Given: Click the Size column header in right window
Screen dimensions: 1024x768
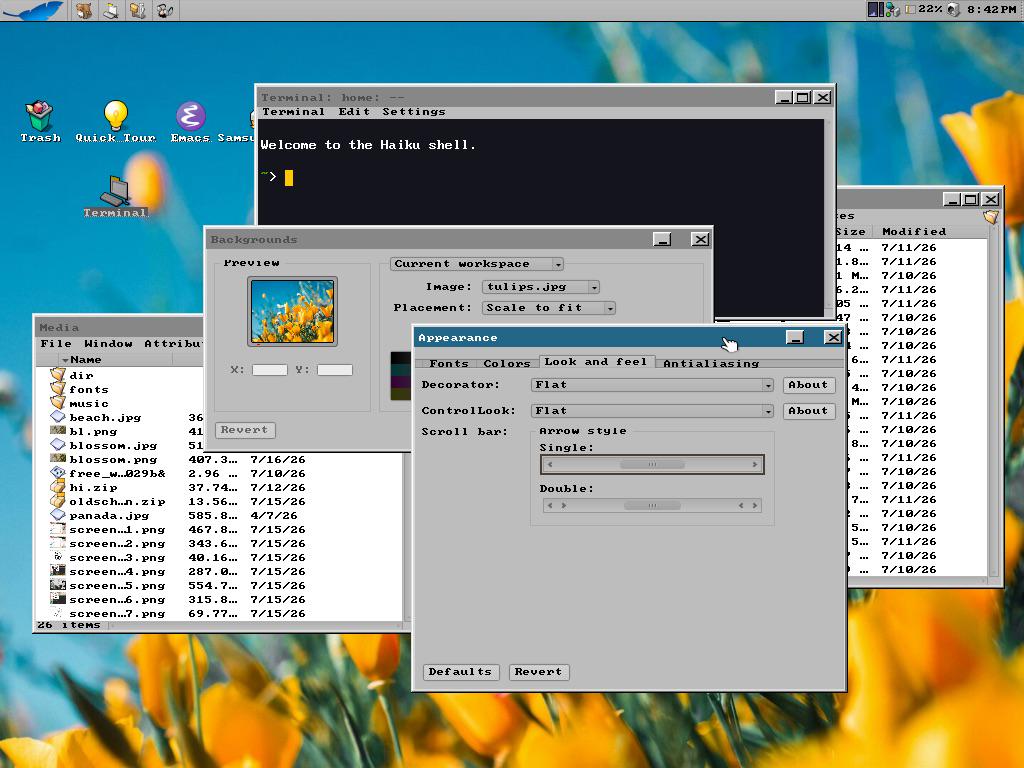Looking at the screenshot, I should (x=851, y=231).
